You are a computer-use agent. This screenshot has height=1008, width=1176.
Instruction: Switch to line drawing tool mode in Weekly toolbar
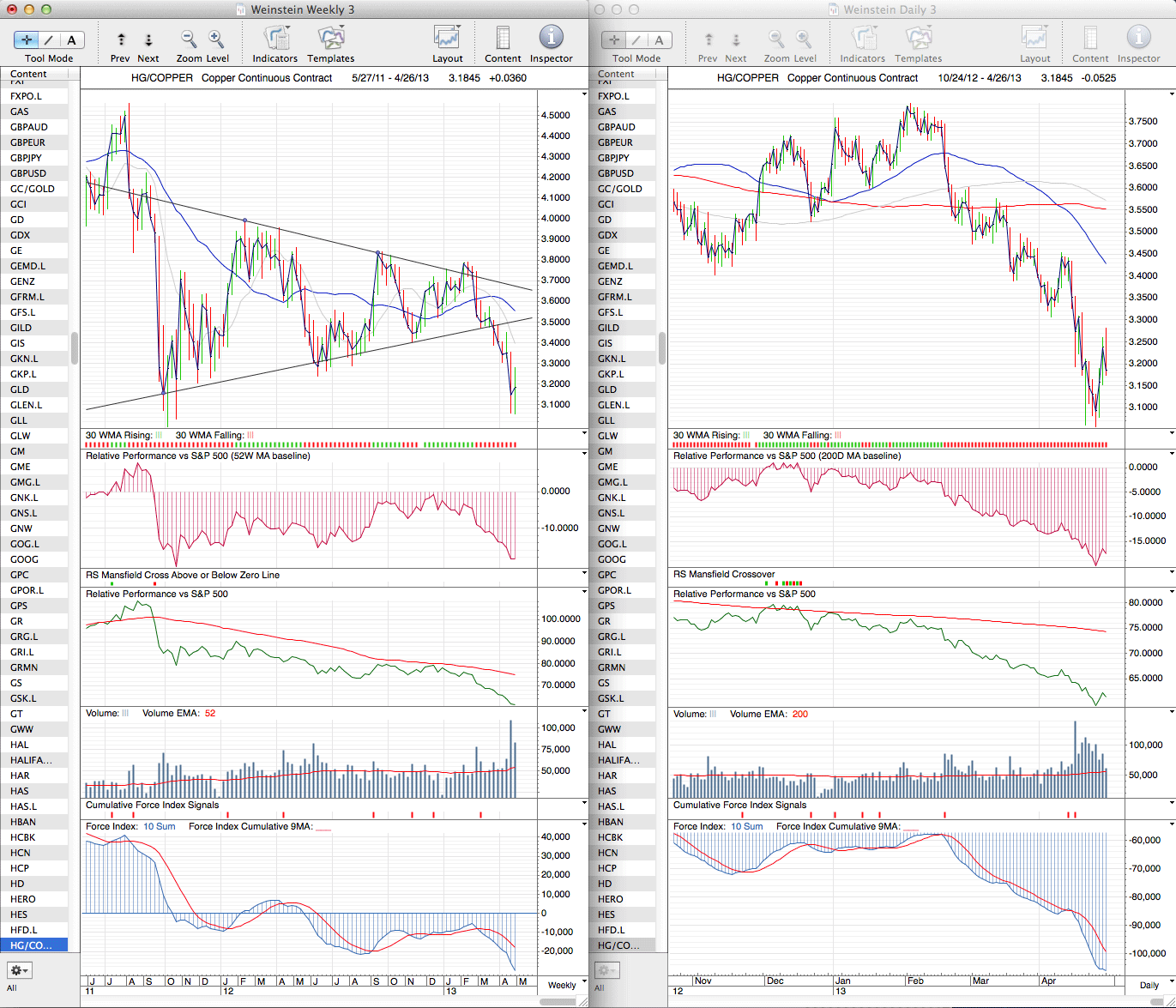click(x=49, y=39)
